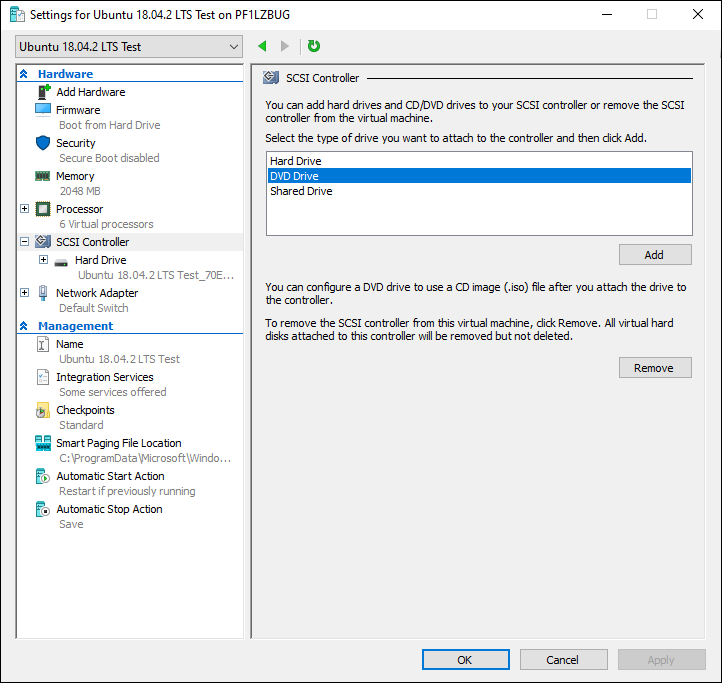Click the Remove button
The height and width of the screenshot is (683, 722).
655,368
